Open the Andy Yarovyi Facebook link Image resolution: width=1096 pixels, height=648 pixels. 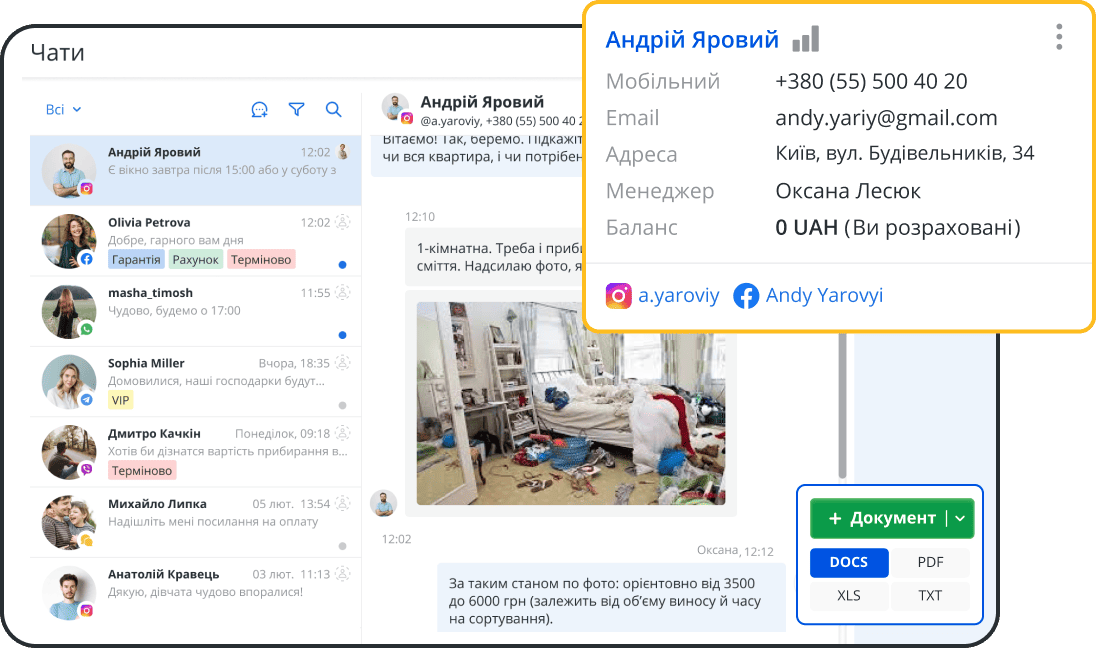[824, 296]
